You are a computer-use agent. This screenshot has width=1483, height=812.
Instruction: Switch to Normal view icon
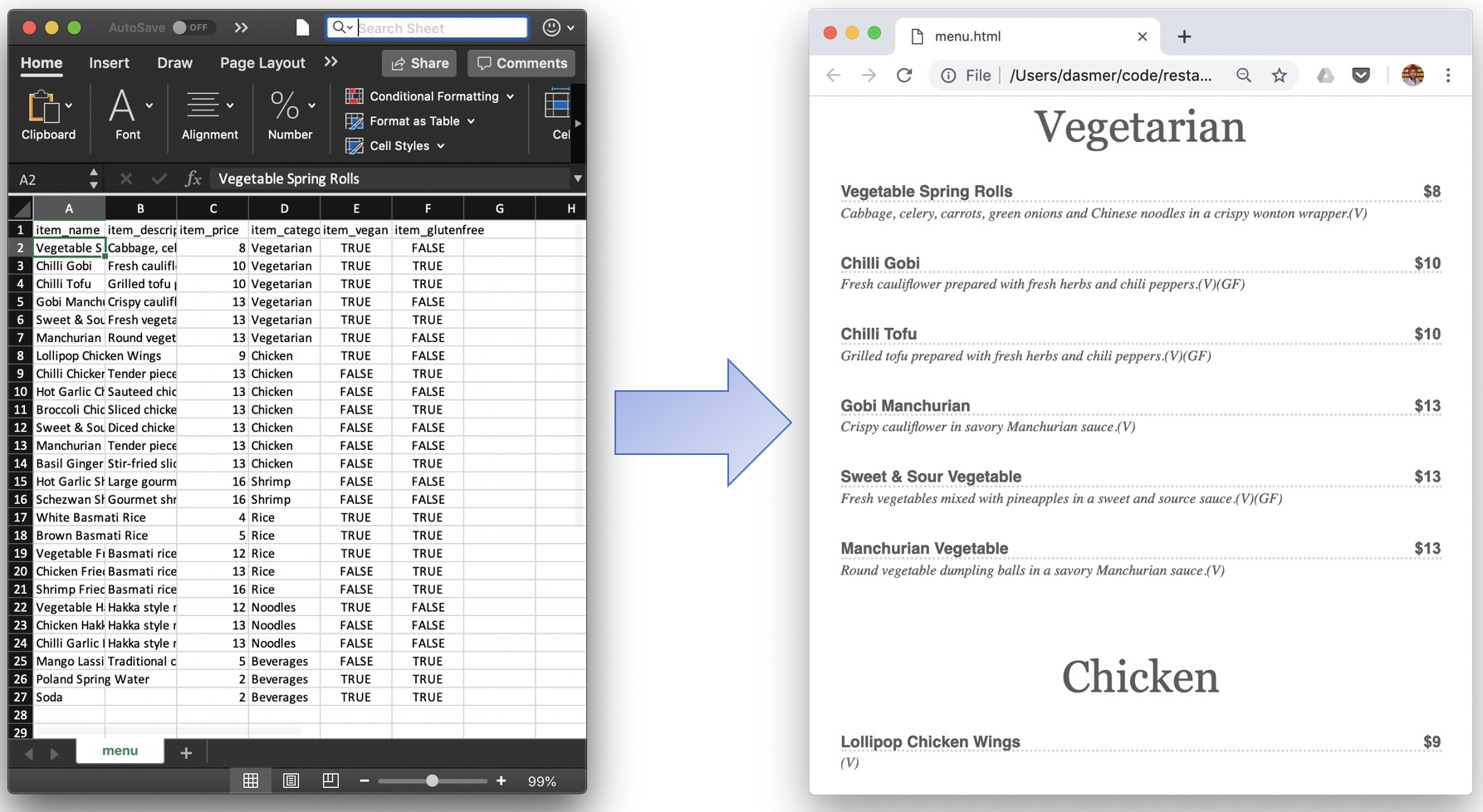[x=251, y=780]
